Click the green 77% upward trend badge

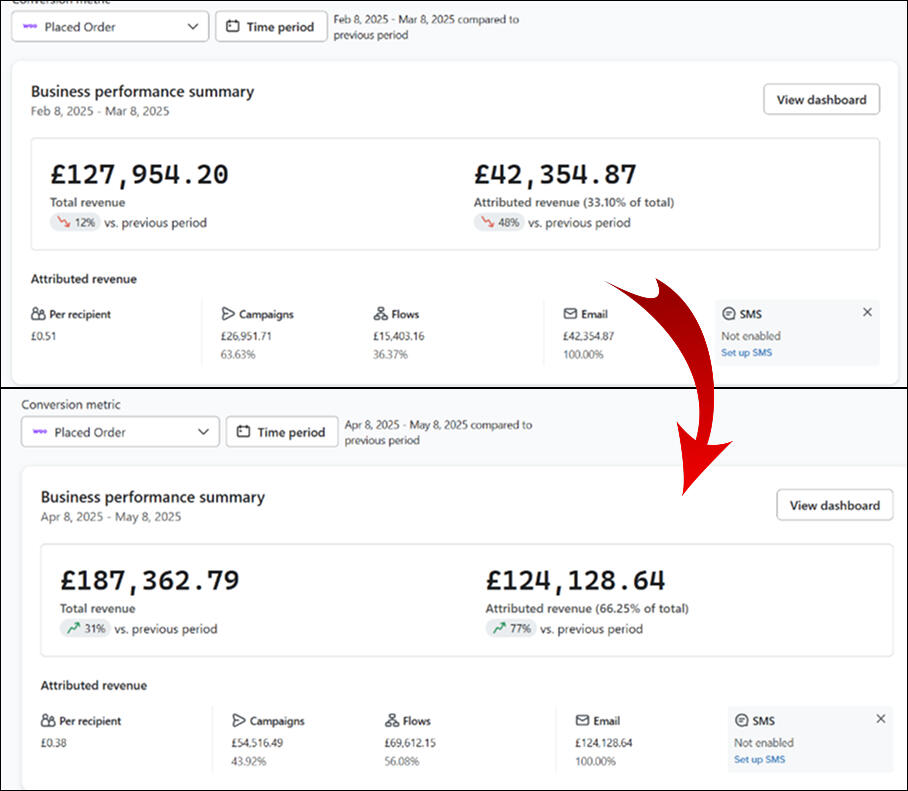coord(510,629)
